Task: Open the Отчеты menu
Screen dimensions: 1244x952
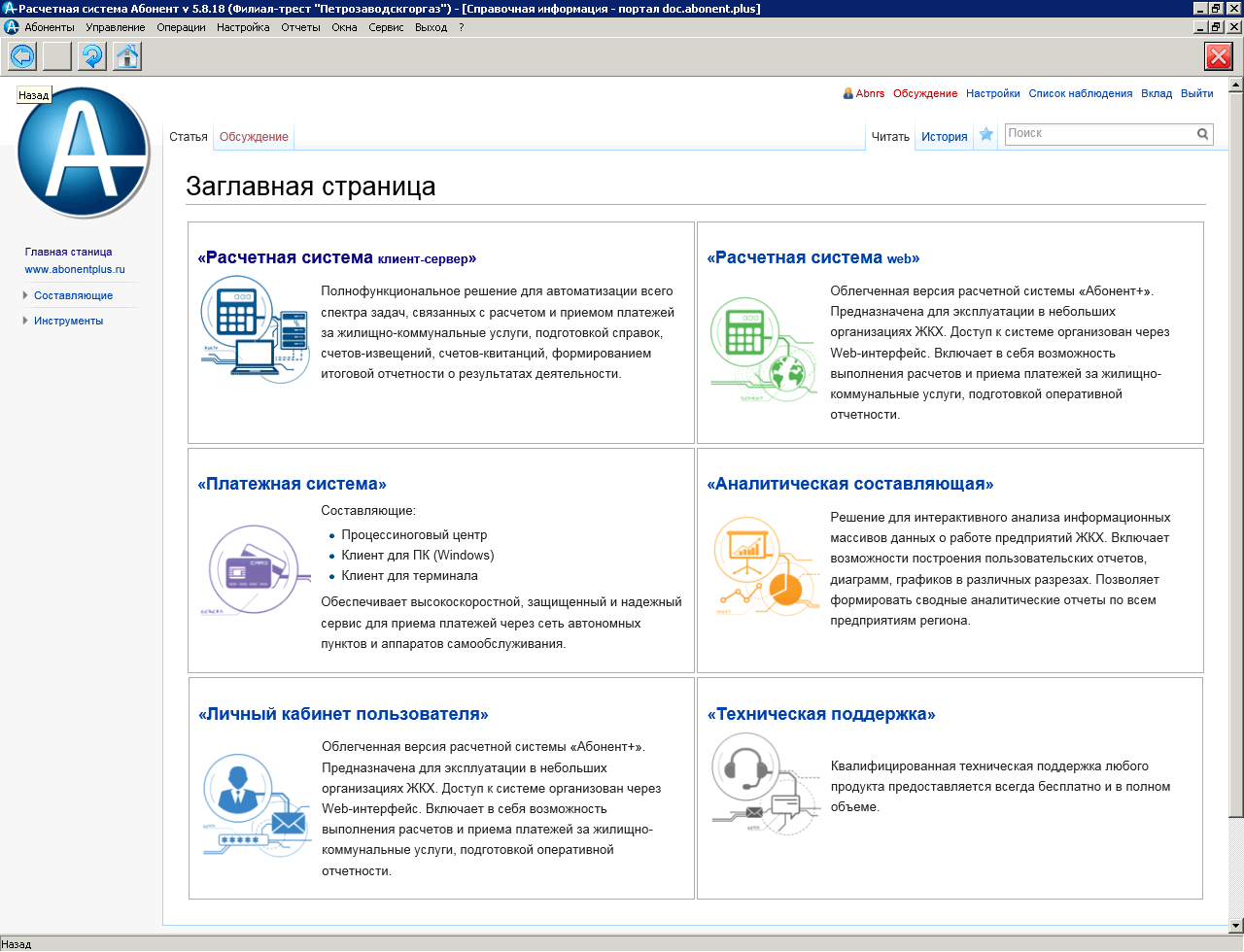Action: 300,27
